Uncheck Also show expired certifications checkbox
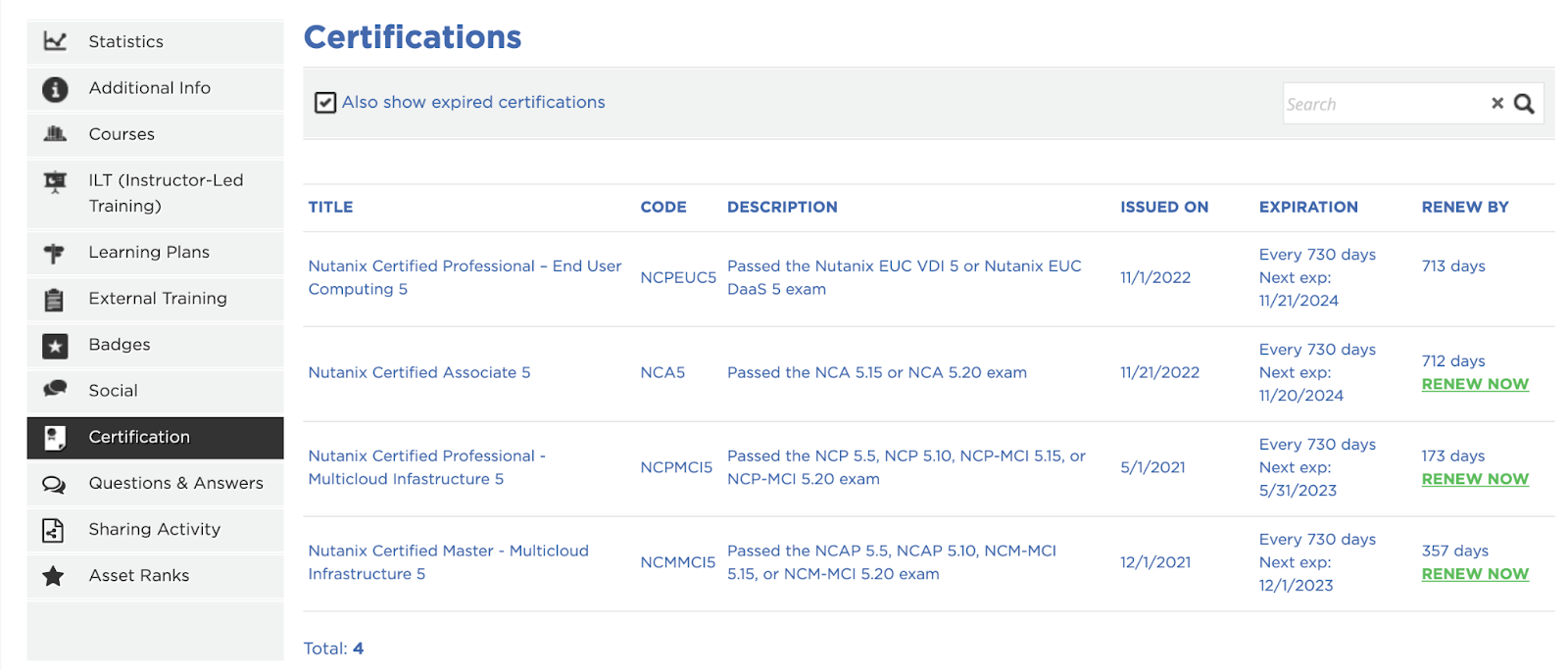1568x670 pixels. click(x=325, y=103)
